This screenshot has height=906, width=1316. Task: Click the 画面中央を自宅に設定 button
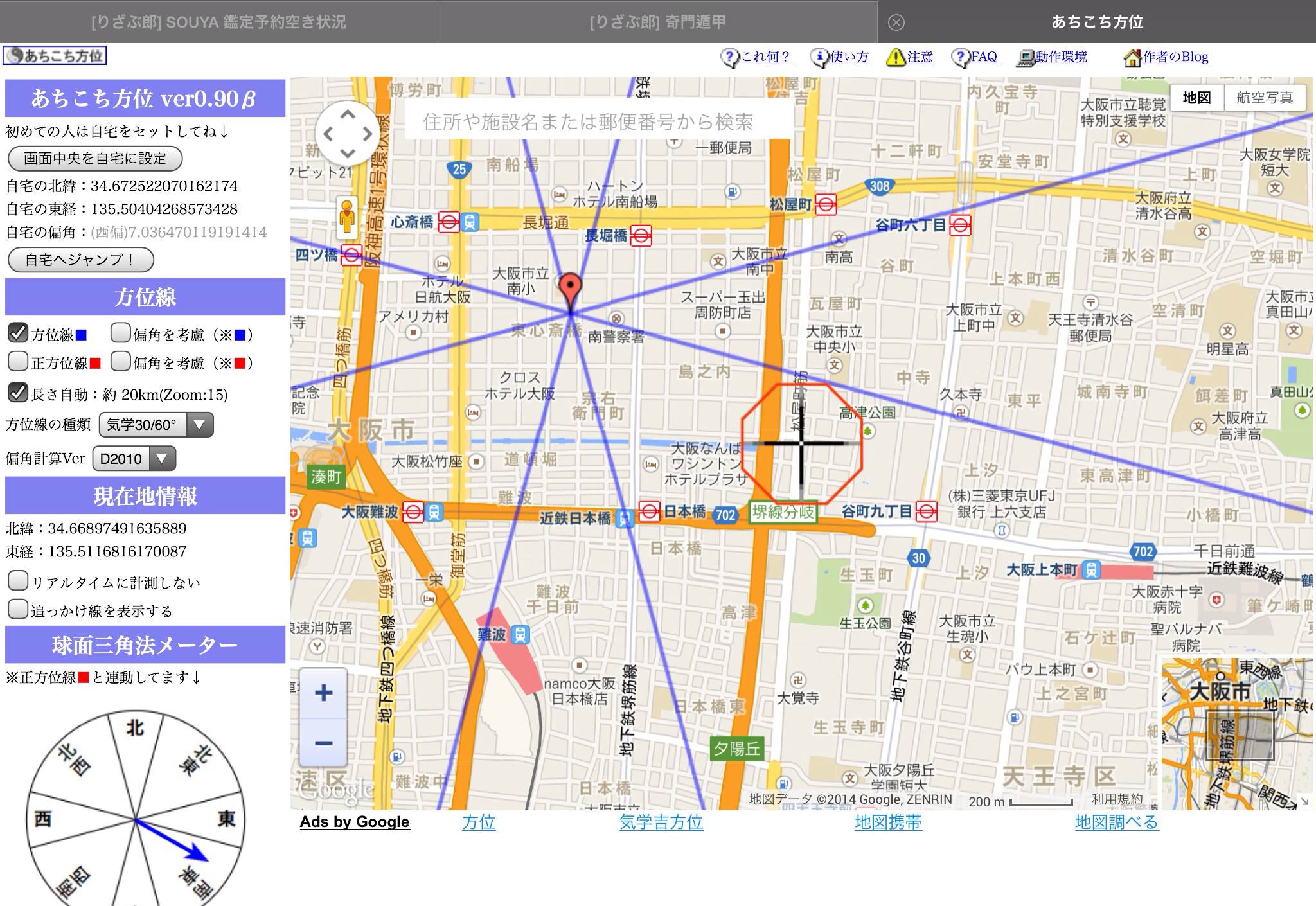click(x=95, y=158)
